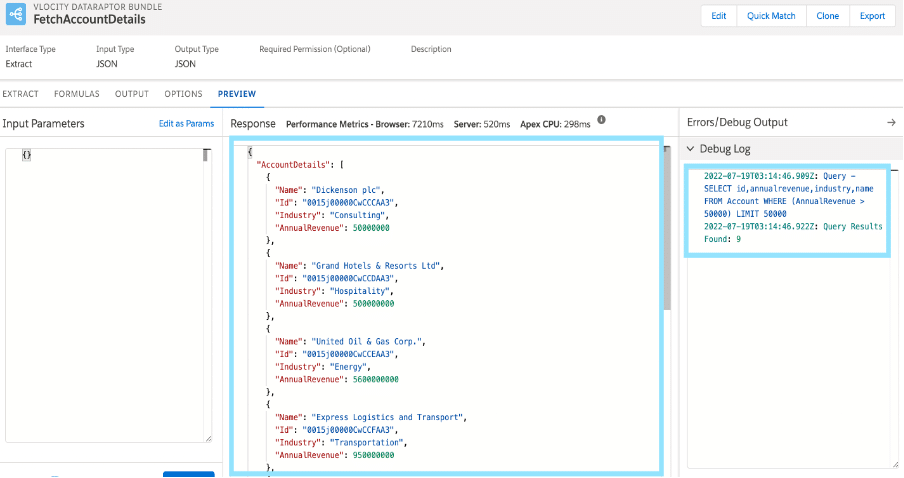Collapse the Debug Log section chevron
Viewport: 904px width, 478px height.
click(x=690, y=149)
